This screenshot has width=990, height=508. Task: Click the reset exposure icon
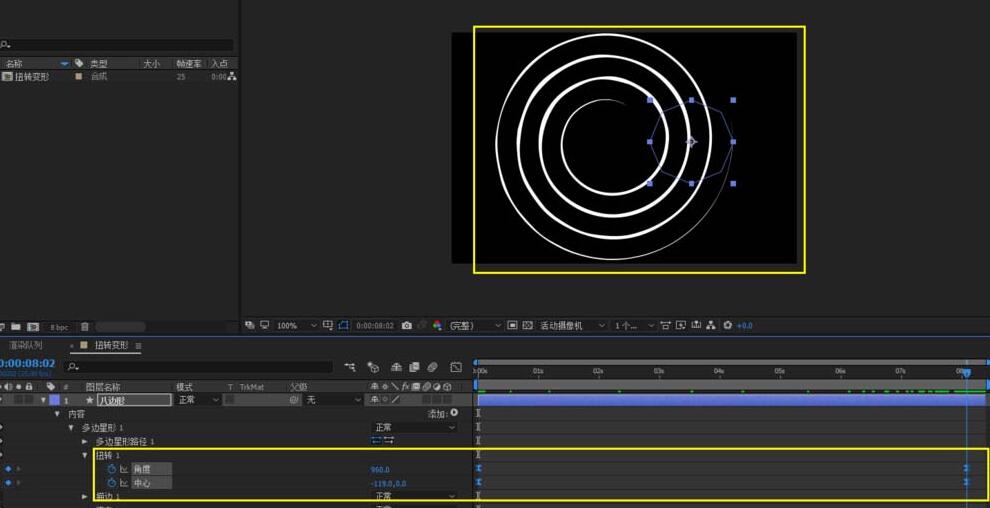(727, 326)
